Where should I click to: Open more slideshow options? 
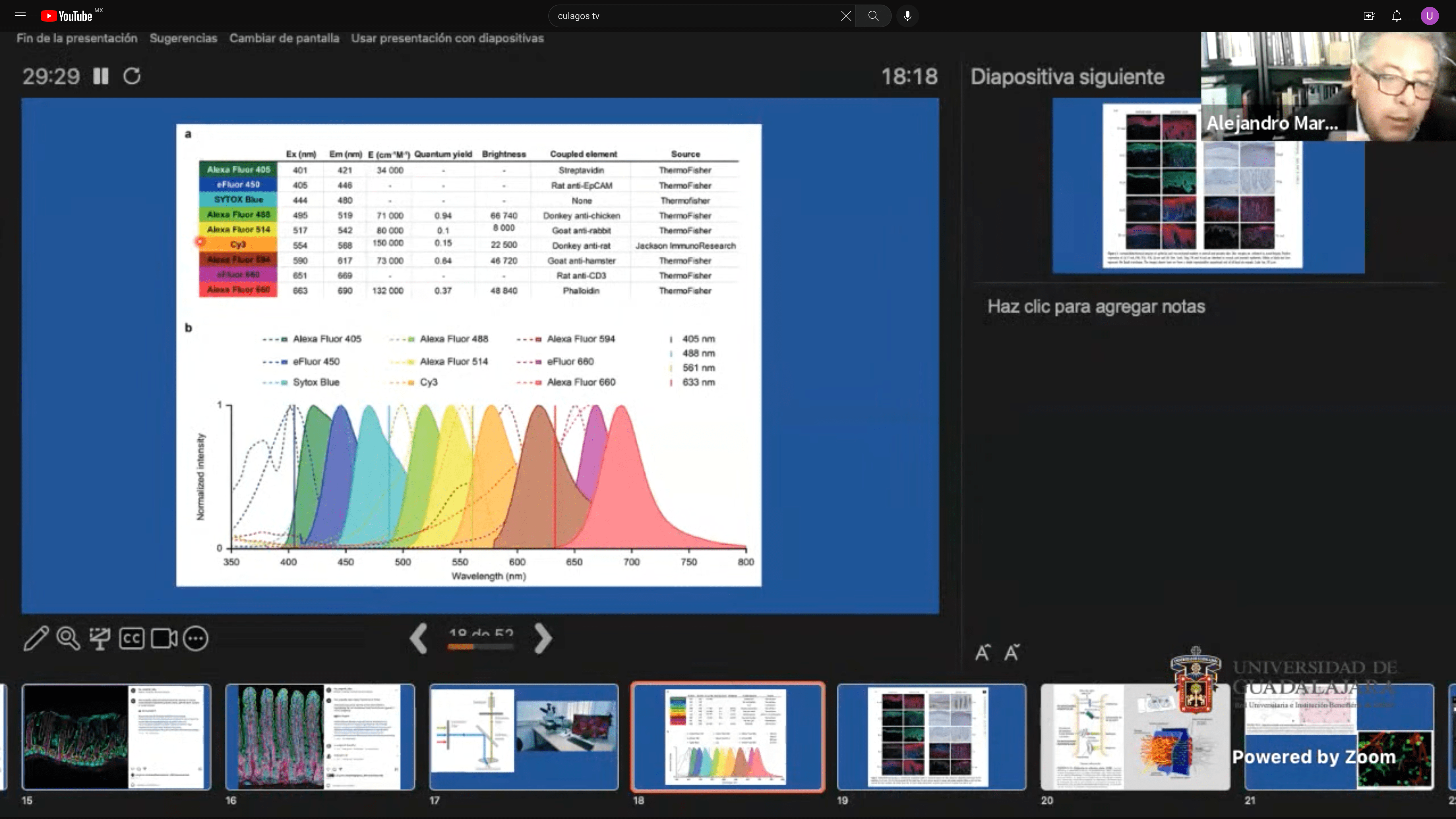coord(196,639)
